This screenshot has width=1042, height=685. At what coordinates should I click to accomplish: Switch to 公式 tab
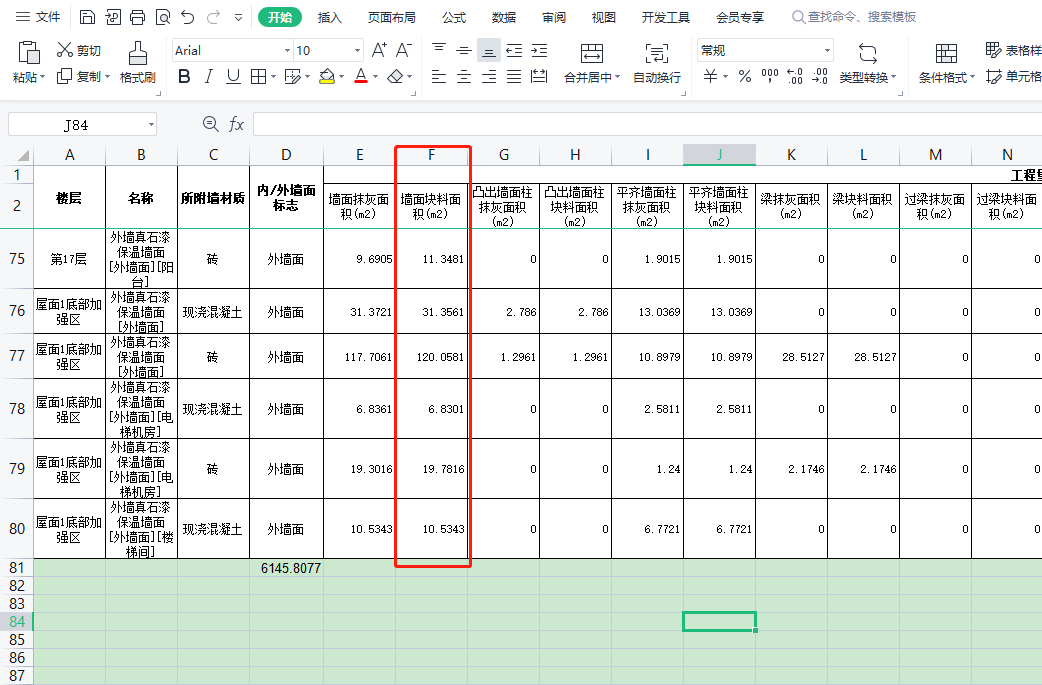point(454,17)
